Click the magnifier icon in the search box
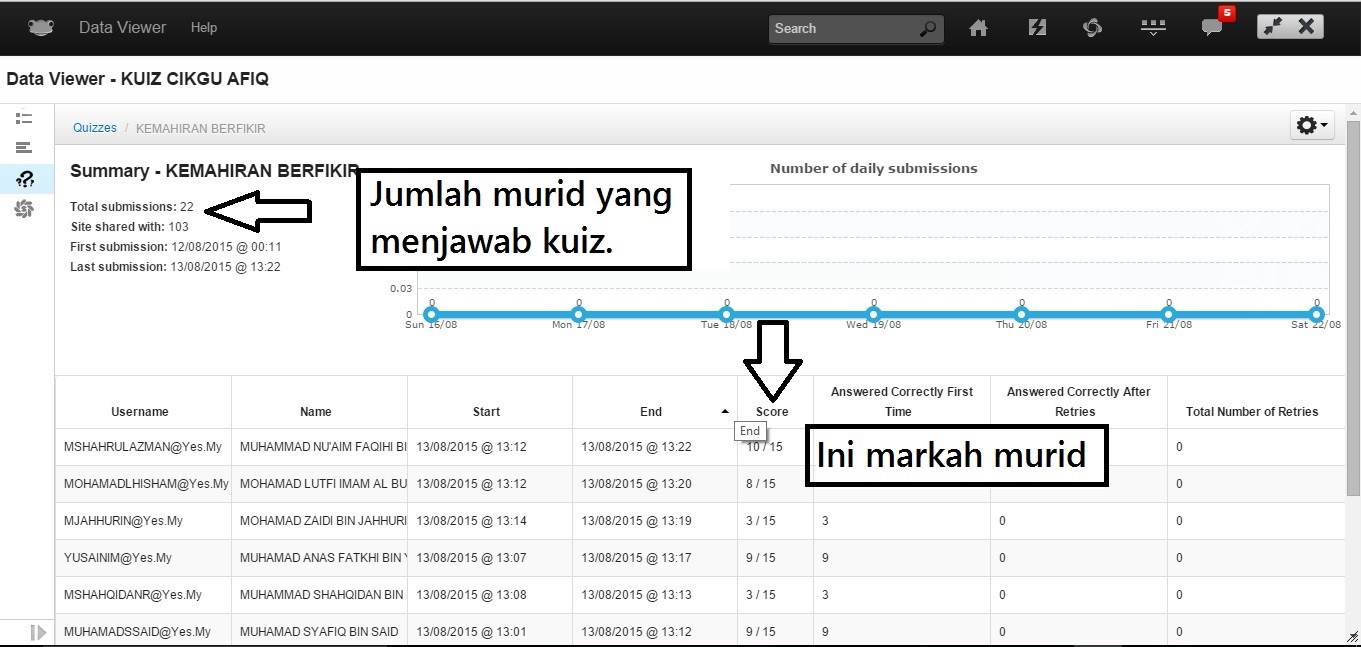 928,28
